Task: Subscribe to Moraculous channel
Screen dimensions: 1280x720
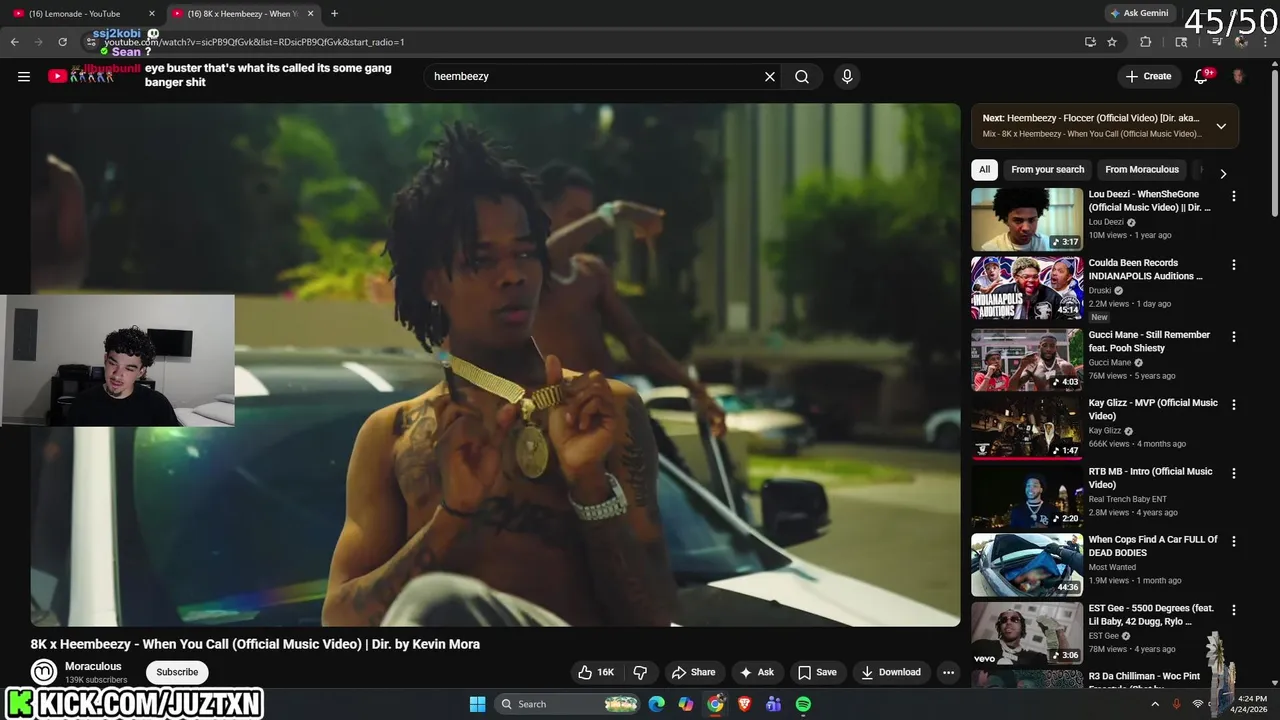Action: point(177,672)
